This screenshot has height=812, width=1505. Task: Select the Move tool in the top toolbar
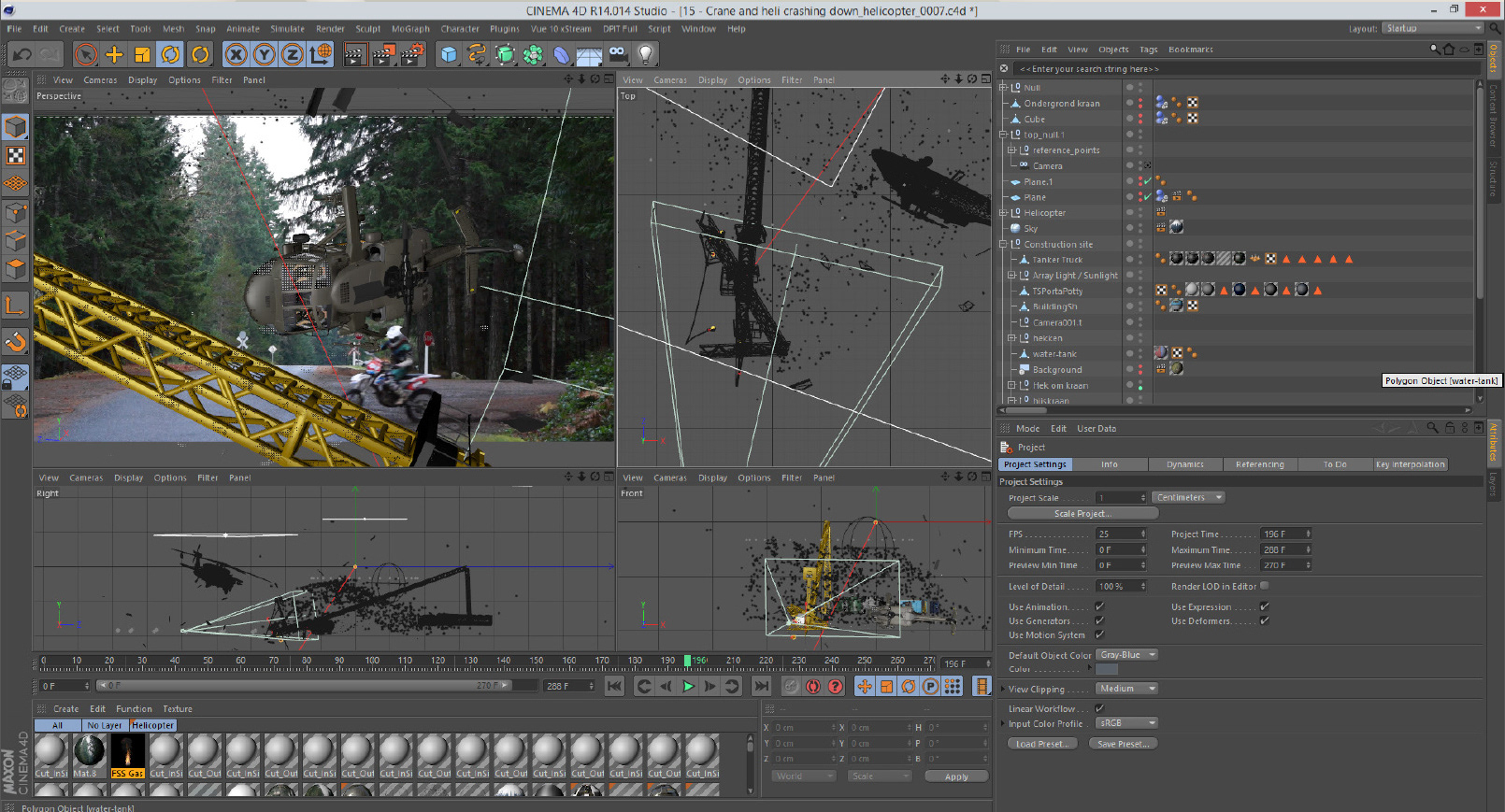point(114,55)
